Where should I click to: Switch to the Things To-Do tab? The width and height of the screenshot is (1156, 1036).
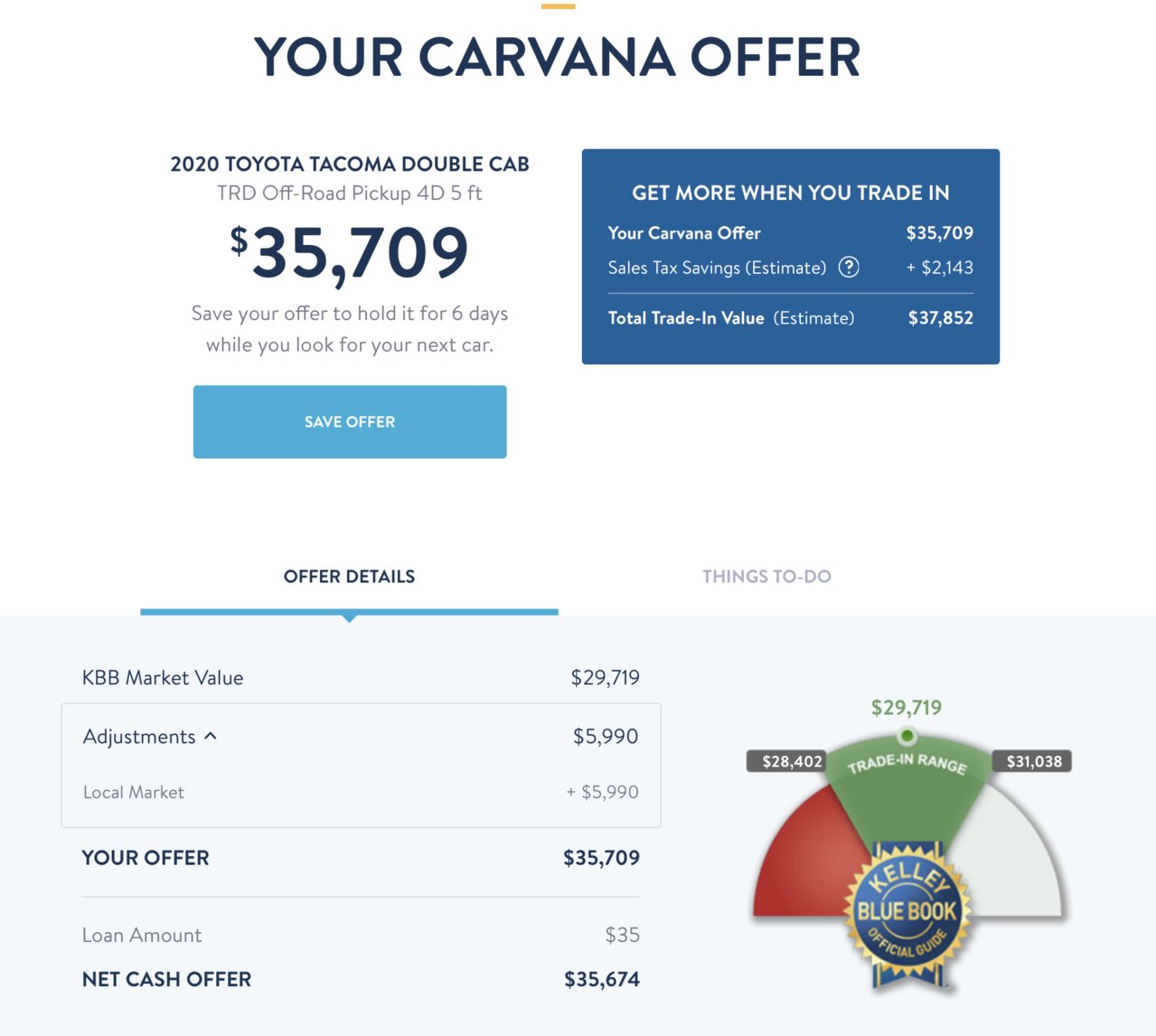tap(766, 576)
